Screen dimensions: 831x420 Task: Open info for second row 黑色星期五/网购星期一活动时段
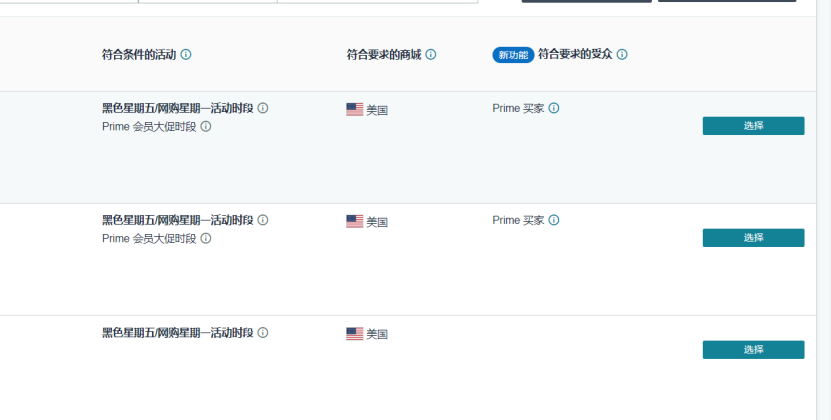[263, 220]
